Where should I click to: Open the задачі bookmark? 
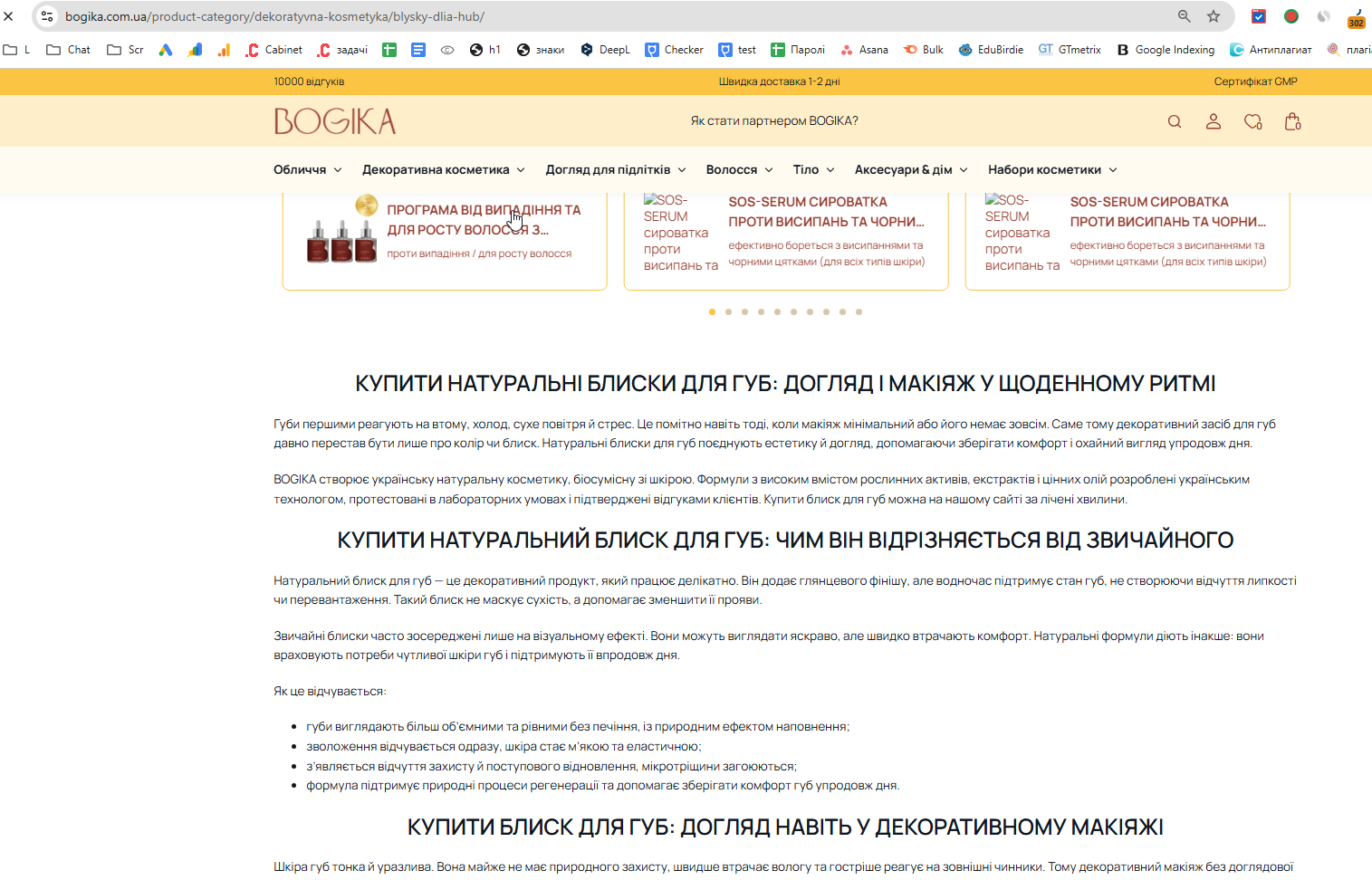(342, 50)
